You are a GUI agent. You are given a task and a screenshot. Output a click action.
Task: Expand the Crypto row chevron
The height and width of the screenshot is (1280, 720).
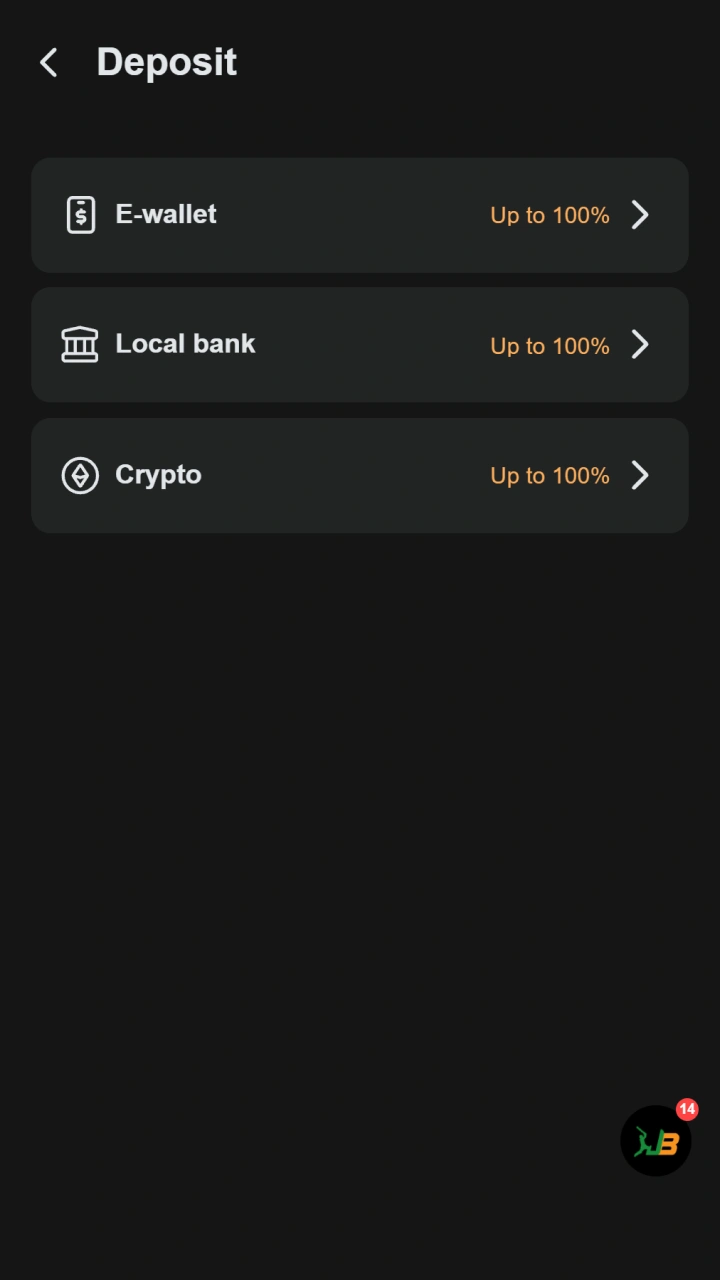[x=640, y=475]
